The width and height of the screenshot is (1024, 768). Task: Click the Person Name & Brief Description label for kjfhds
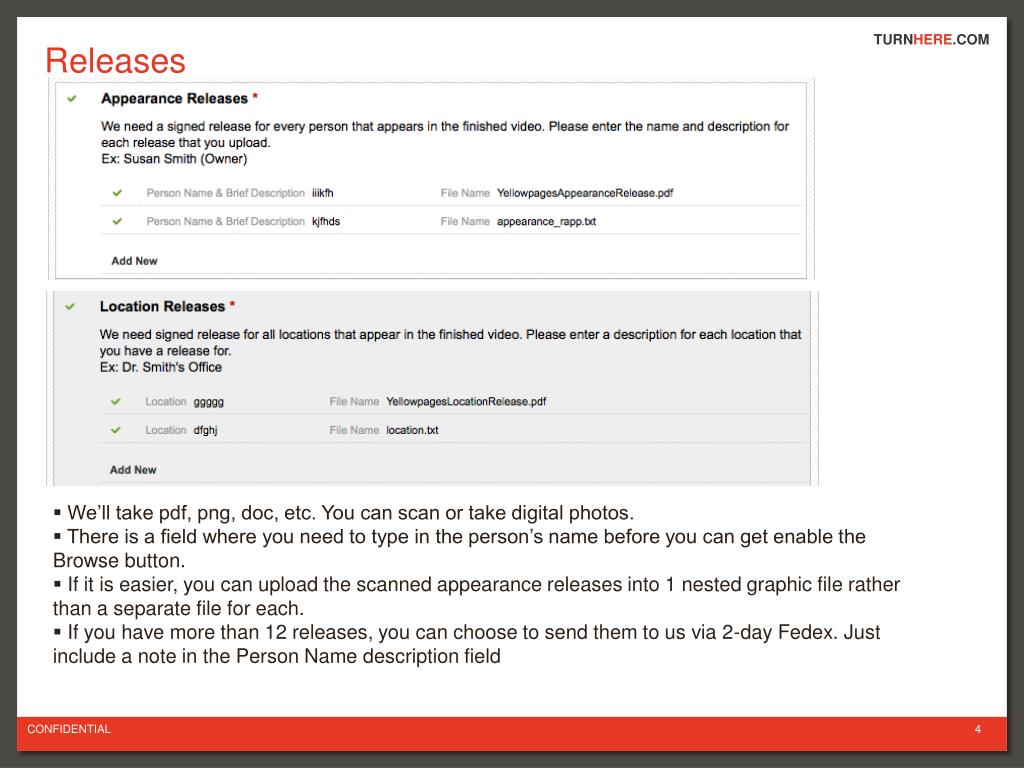click(x=225, y=221)
